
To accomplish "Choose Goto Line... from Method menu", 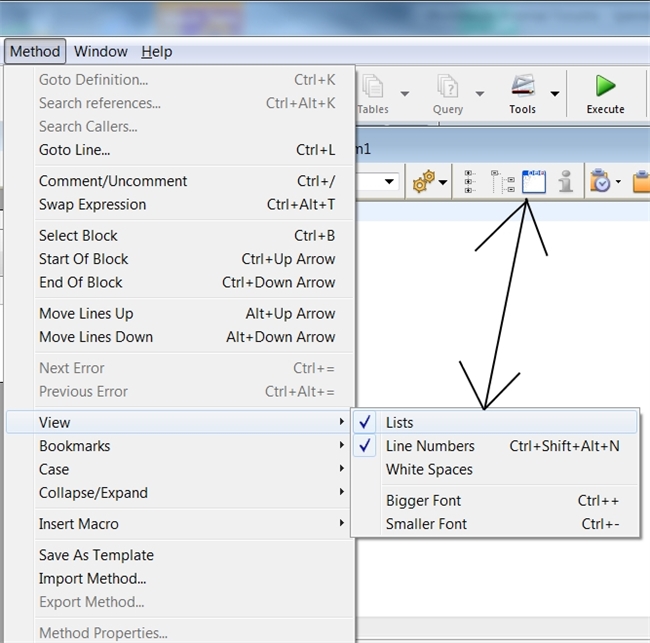I will pyautogui.click(x=75, y=150).
